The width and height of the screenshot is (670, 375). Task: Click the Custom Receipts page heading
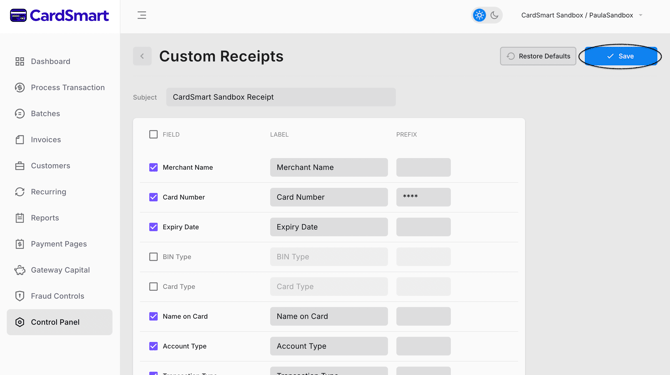coord(221,56)
